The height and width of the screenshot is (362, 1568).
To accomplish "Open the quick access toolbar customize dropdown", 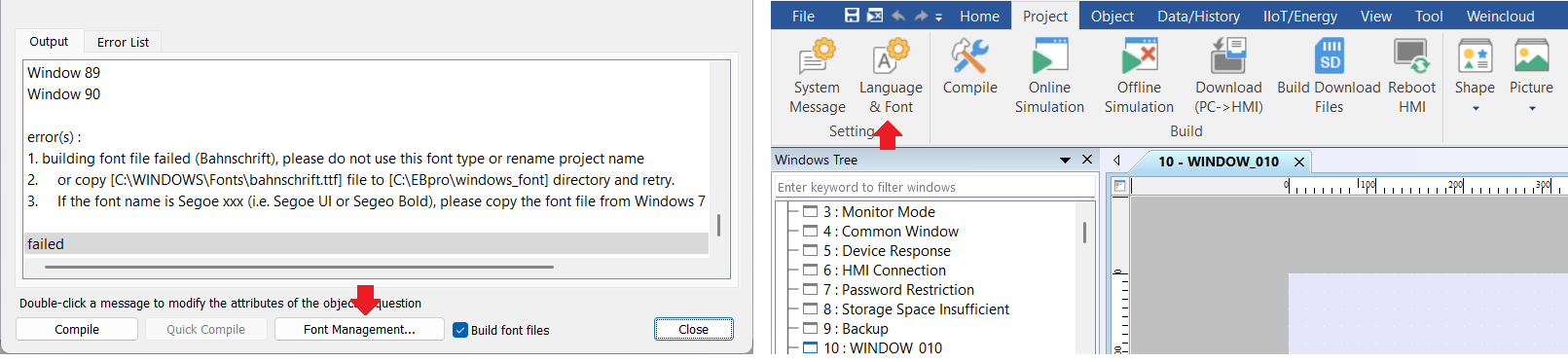I will click(x=938, y=17).
